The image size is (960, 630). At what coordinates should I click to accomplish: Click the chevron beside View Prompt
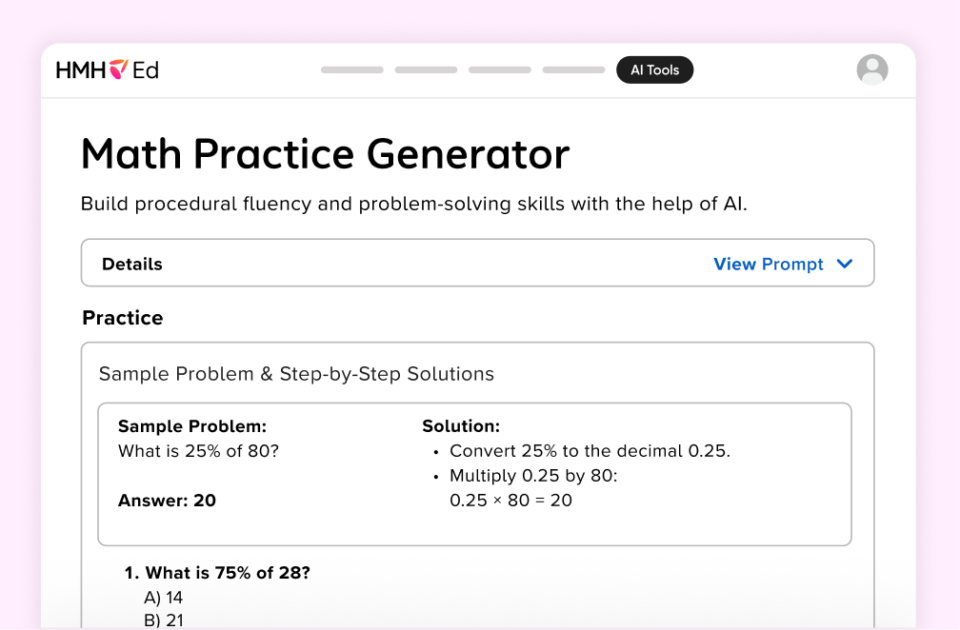point(845,264)
